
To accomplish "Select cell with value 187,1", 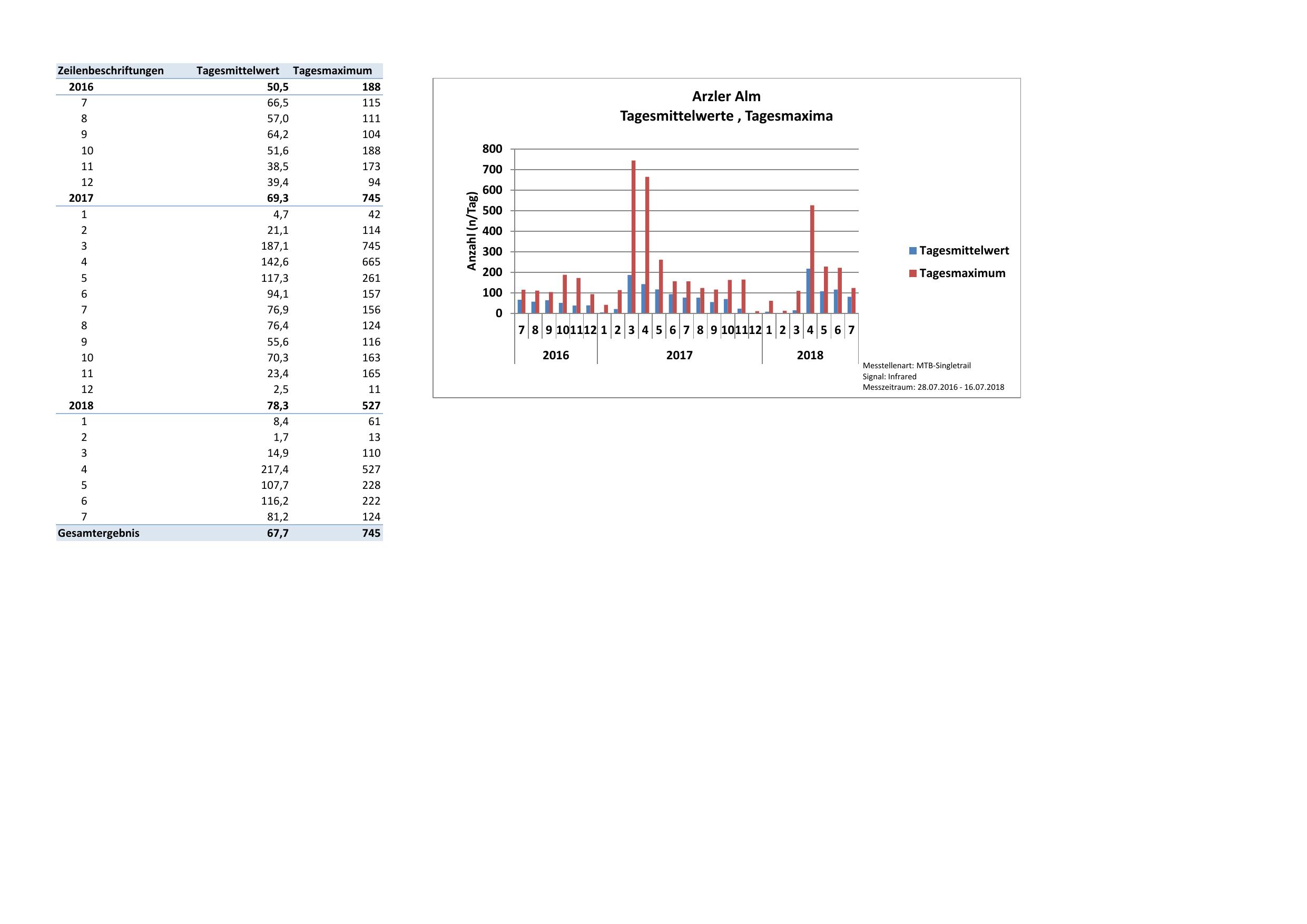I will (274, 246).
